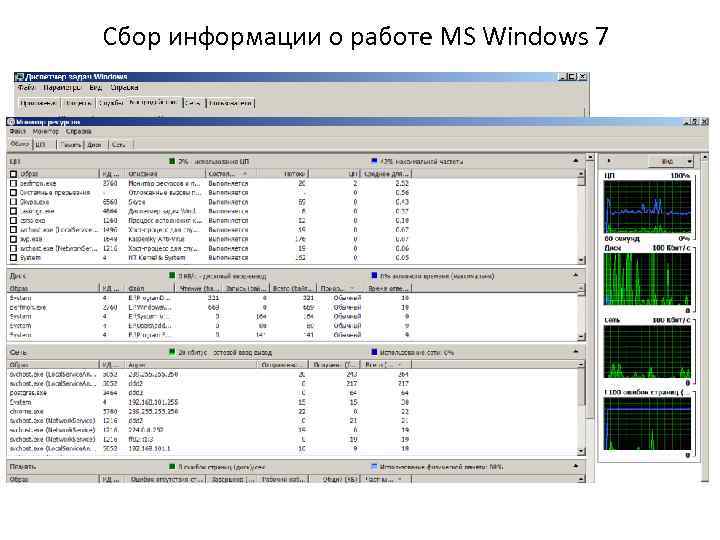
Task: Click blue maximum frequency legend square
Action: [374, 161]
